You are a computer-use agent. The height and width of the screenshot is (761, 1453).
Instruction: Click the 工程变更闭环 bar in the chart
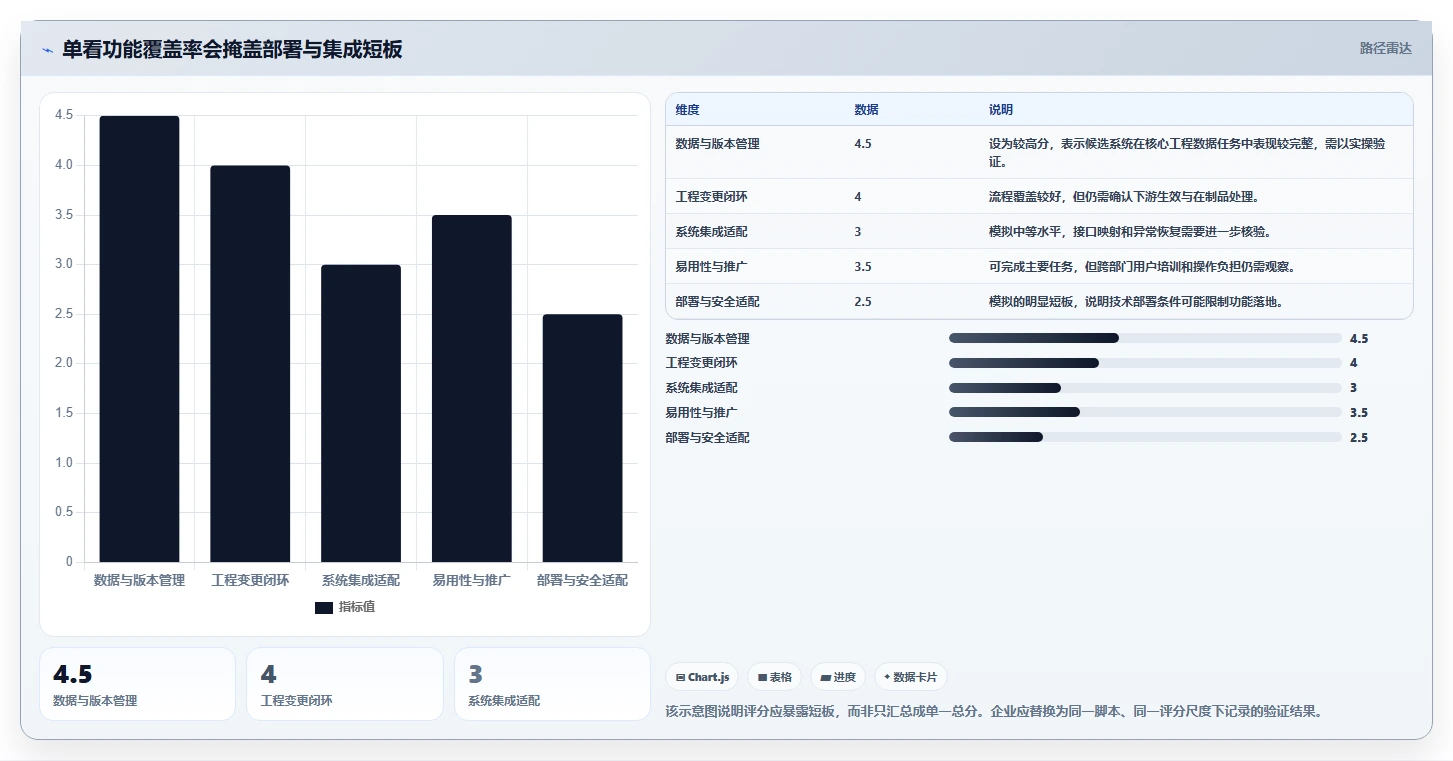tap(250, 364)
